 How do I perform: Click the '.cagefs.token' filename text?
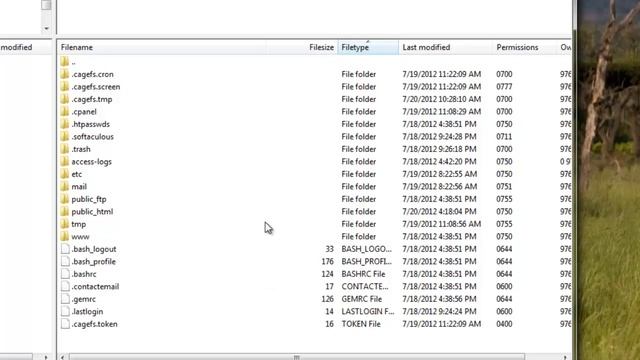pyautogui.click(x=95, y=324)
